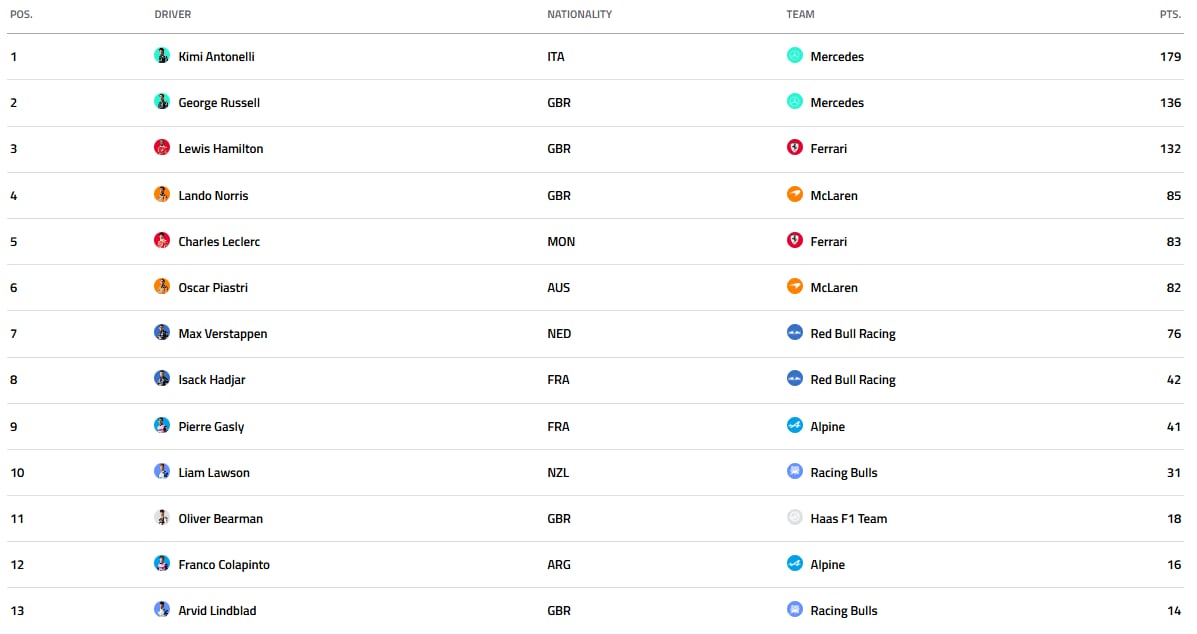1197x634 pixels.
Task: Click the Arvid Lindblad name link
Action: (x=217, y=610)
